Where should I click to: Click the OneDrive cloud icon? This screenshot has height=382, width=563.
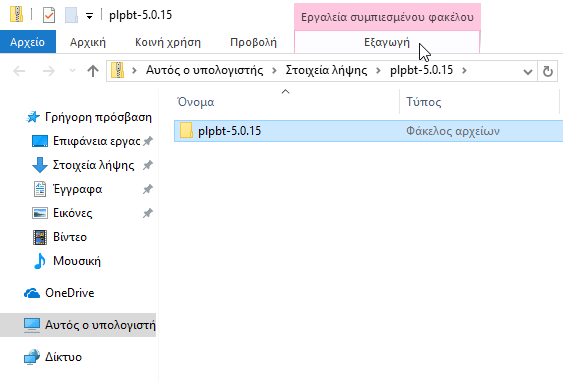click(x=32, y=293)
